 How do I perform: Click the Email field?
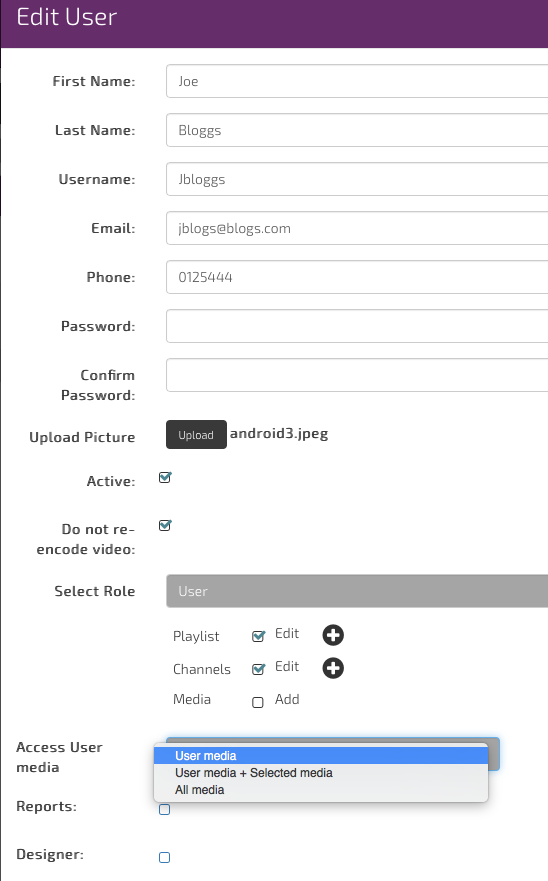357,228
